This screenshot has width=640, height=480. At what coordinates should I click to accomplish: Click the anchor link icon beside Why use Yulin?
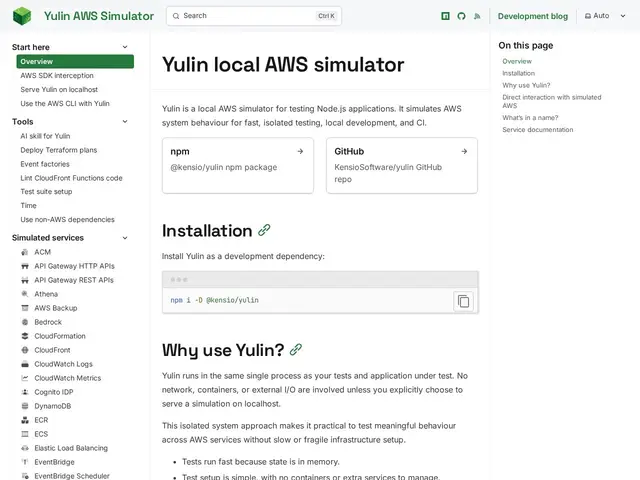coord(296,349)
